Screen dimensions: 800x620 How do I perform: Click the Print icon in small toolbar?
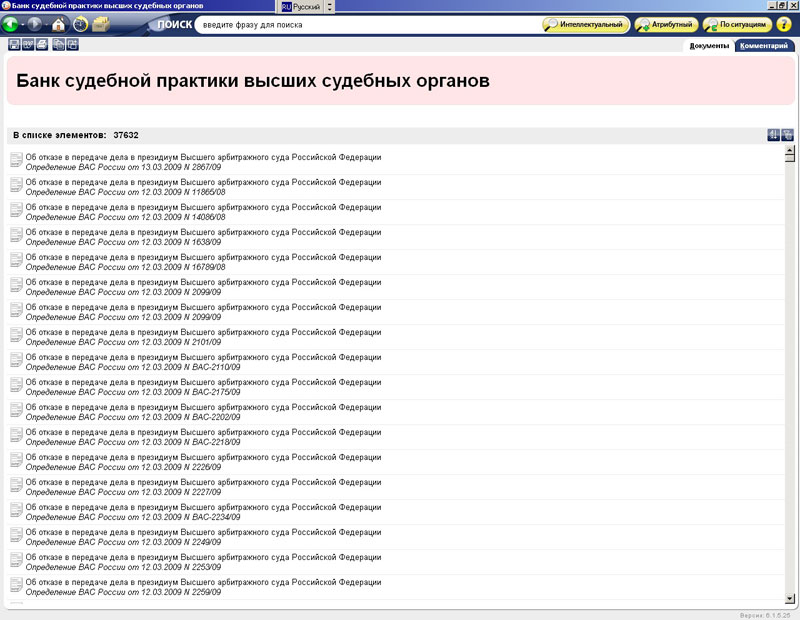pos(42,44)
